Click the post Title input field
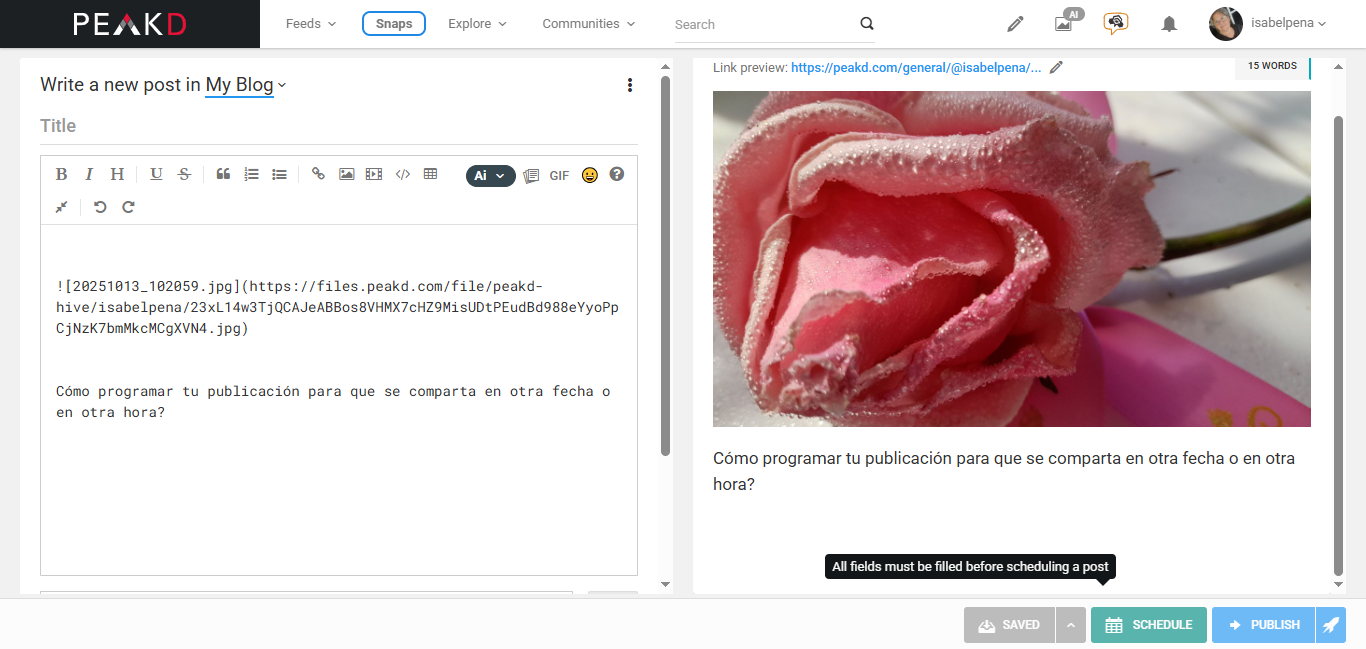This screenshot has width=1366, height=649. tap(338, 126)
